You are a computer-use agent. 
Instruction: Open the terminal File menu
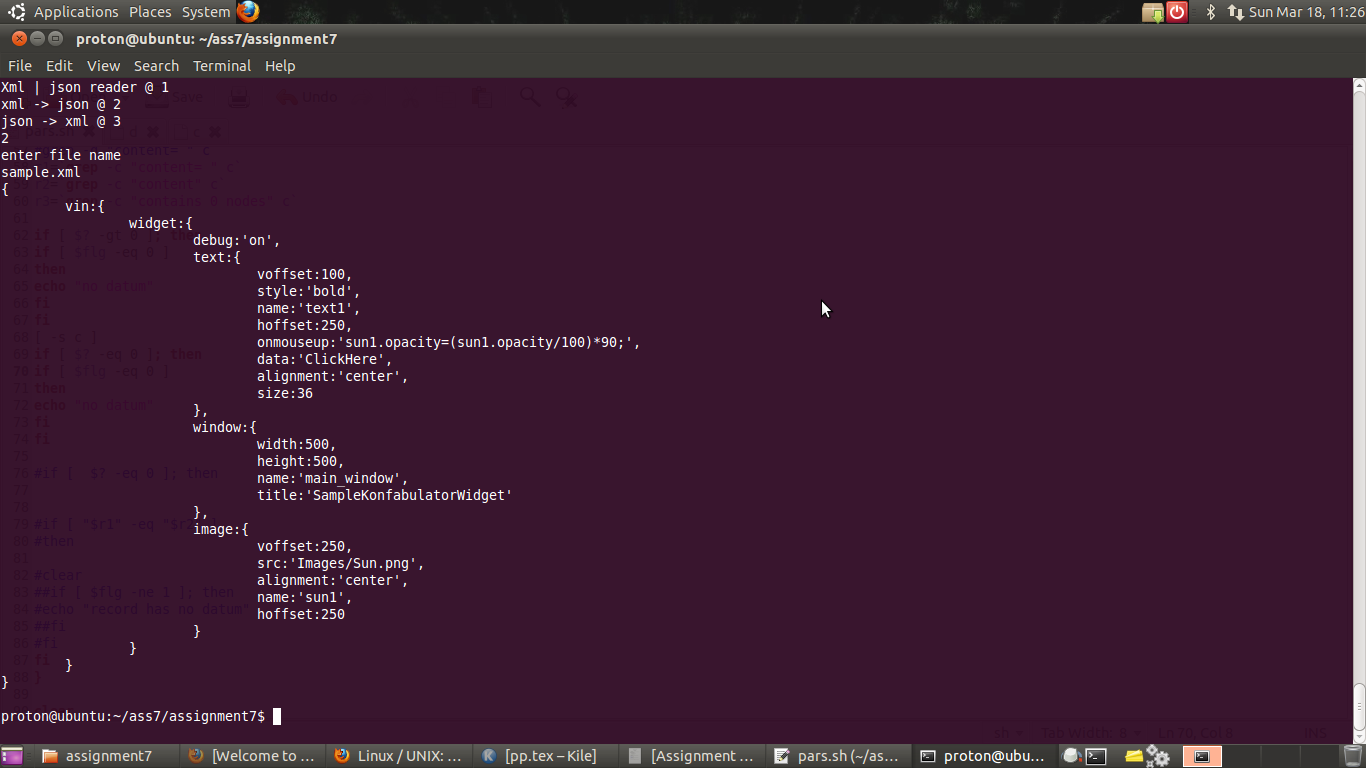tap(20, 66)
